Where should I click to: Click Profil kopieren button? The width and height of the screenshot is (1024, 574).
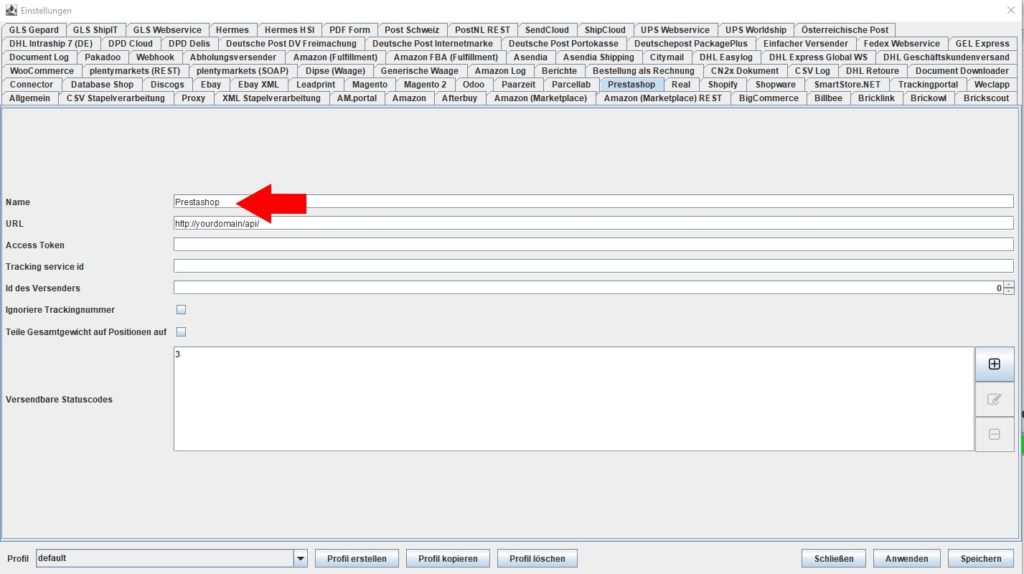pos(447,558)
